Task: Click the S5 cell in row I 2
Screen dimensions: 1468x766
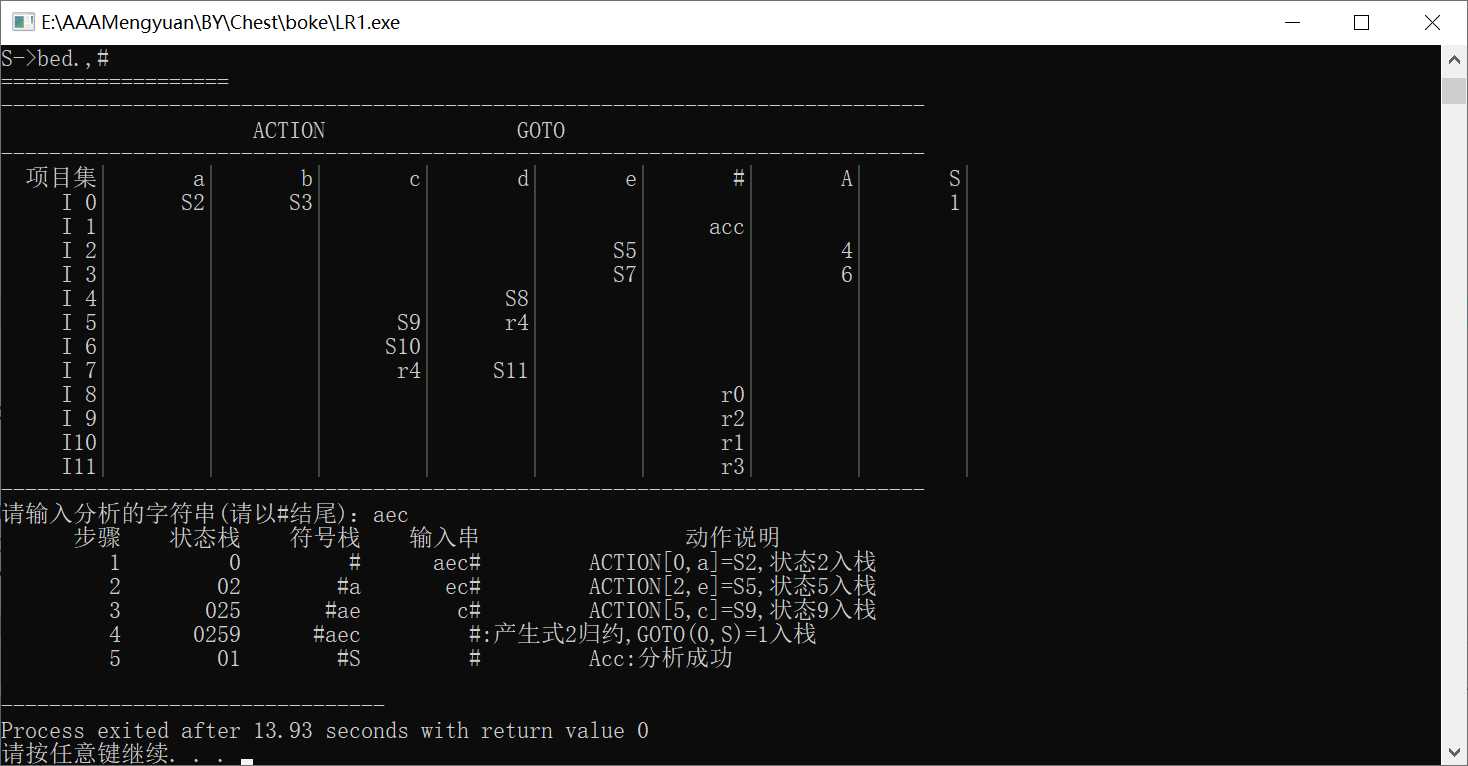Action: [624, 251]
